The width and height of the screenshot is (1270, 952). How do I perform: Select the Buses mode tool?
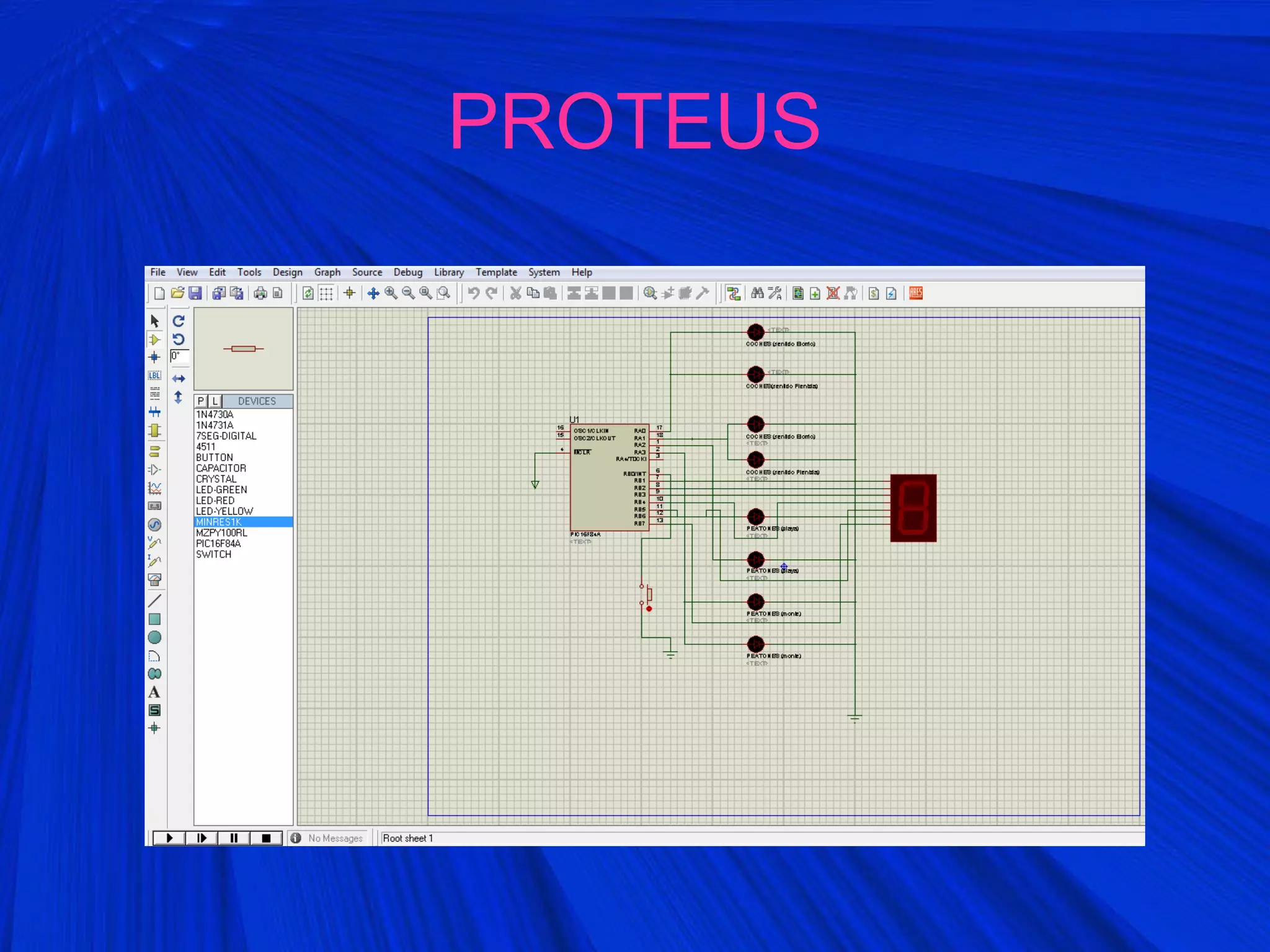(x=155, y=412)
